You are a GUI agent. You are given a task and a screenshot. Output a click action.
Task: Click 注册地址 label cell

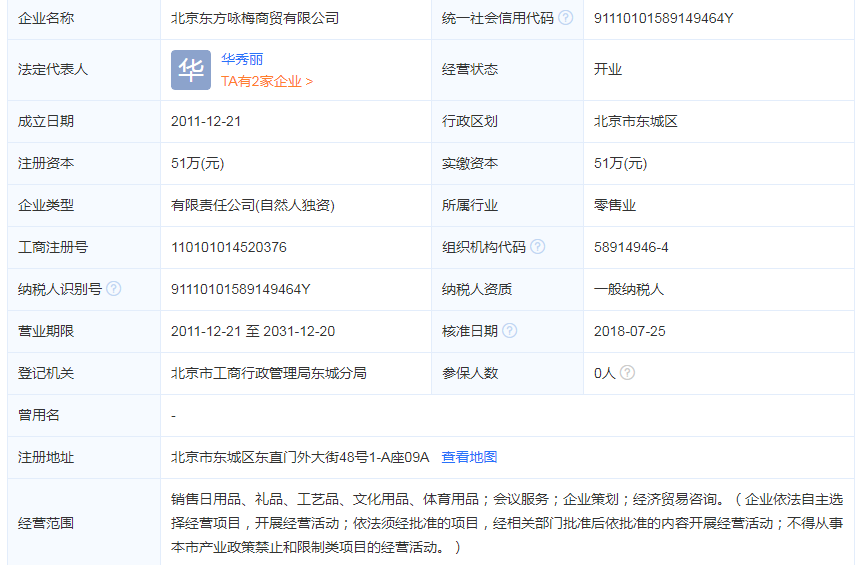coord(84,457)
